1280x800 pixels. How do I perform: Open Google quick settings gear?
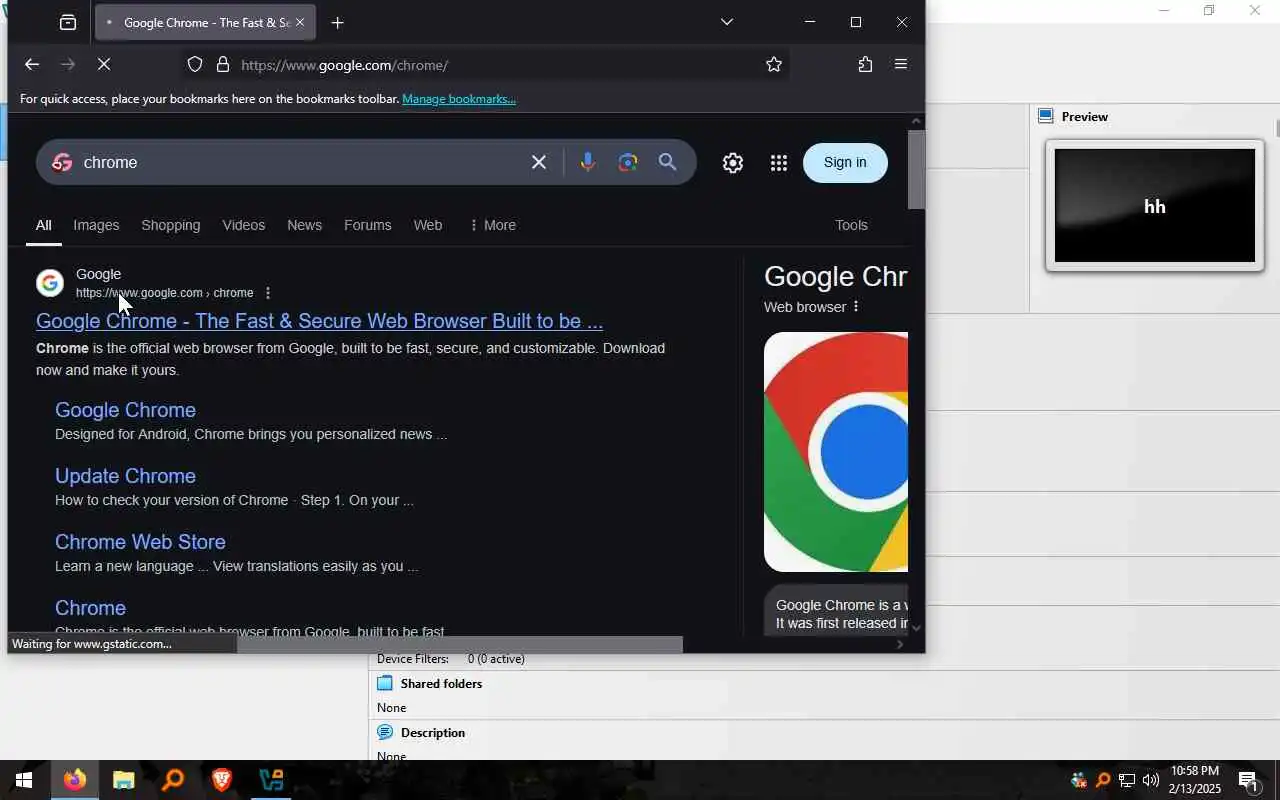coord(733,163)
